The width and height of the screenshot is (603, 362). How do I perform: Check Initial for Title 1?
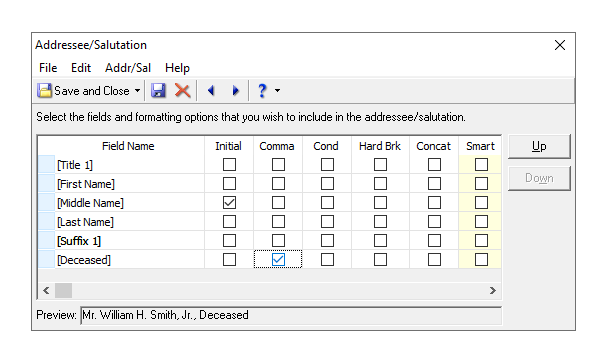point(229,165)
